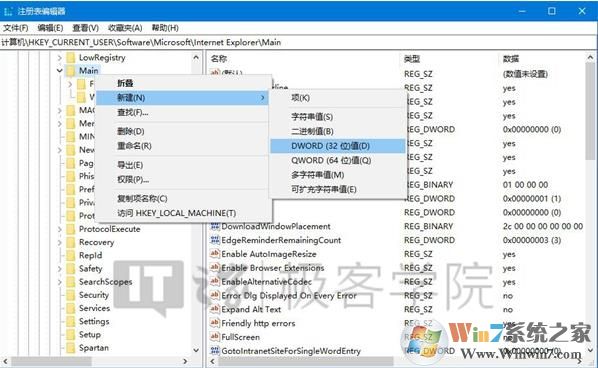
Task: Choose 项(K) in the submenu
Action: point(338,98)
